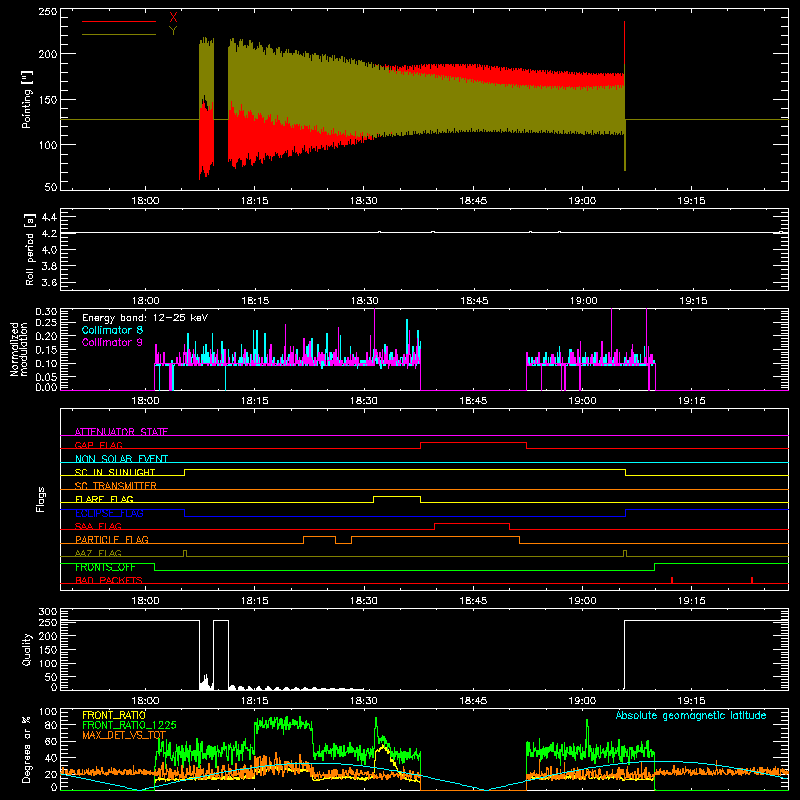Click the 'Normalized modulation' axis title
This screenshot has width=800, height=800.
(x=19, y=349)
